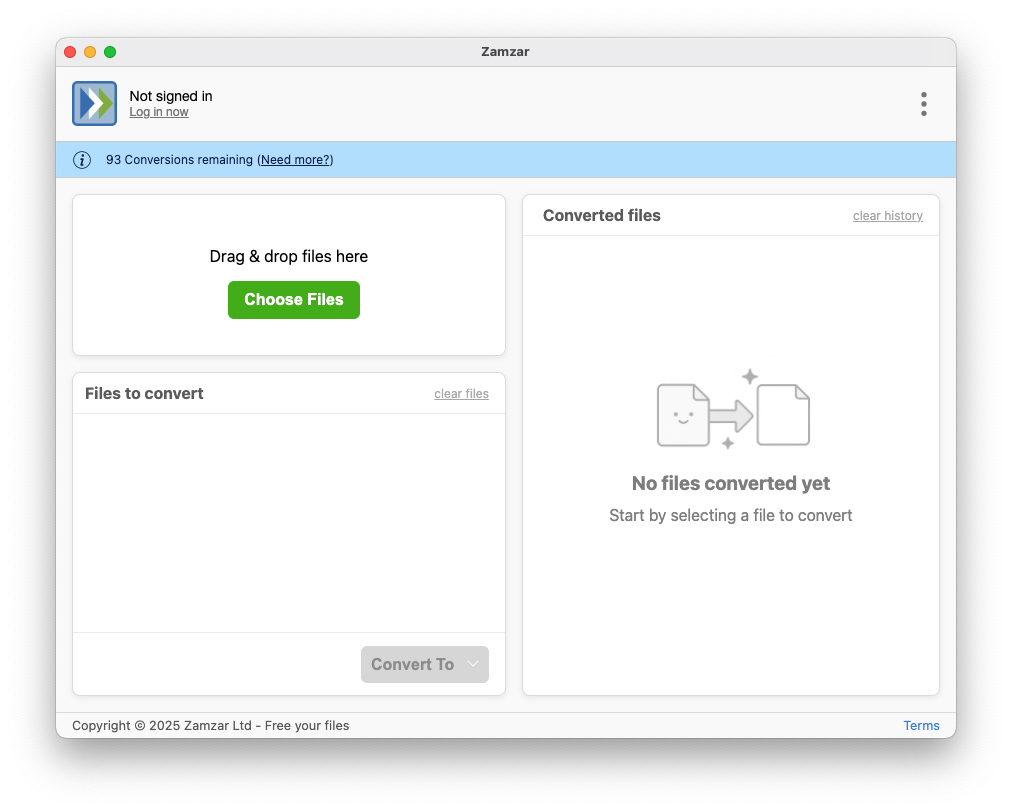Click the Zamzar logo icon
This screenshot has width=1012, height=812.
tap(94, 104)
